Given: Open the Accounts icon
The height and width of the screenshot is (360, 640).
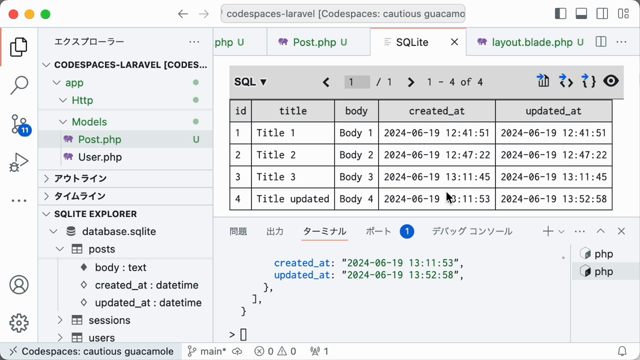Looking at the screenshot, I should click(x=19, y=284).
